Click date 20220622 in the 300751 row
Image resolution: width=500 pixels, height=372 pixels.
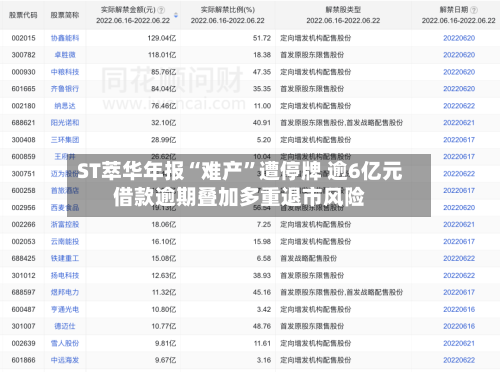[x=459, y=174]
